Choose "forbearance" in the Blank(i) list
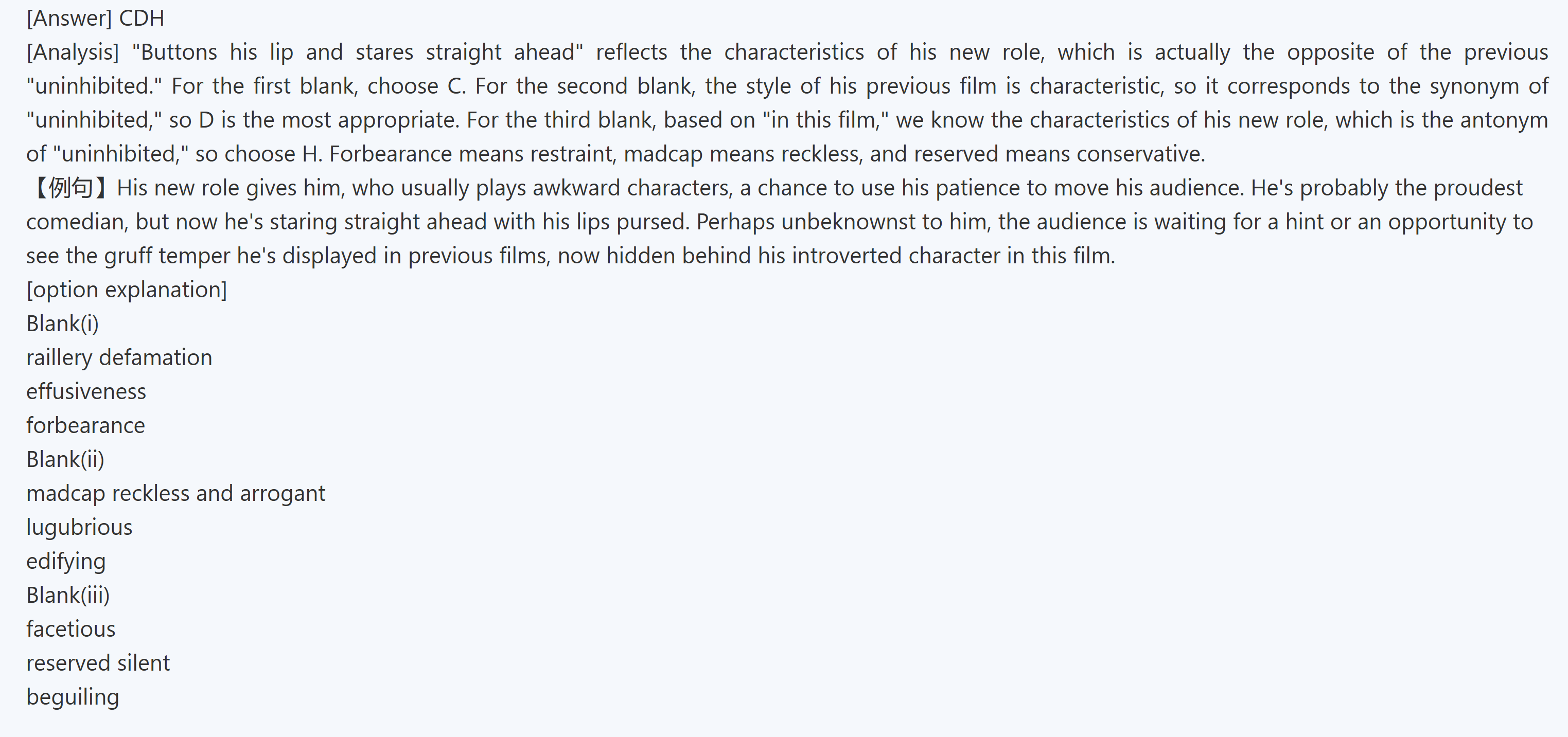1568x737 pixels. pos(86,425)
